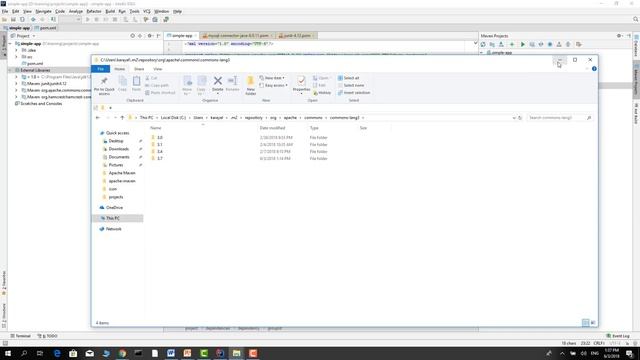Open Project panel settings gear in IntelliJ
Screen dimensions: 640x360
tap(150, 36)
